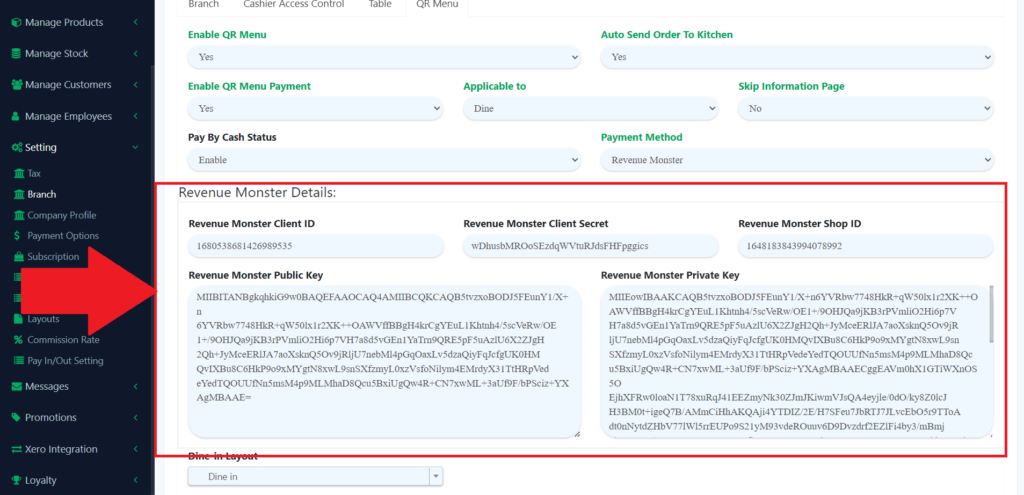Open the Skip Information Page dropdown

coord(865,109)
